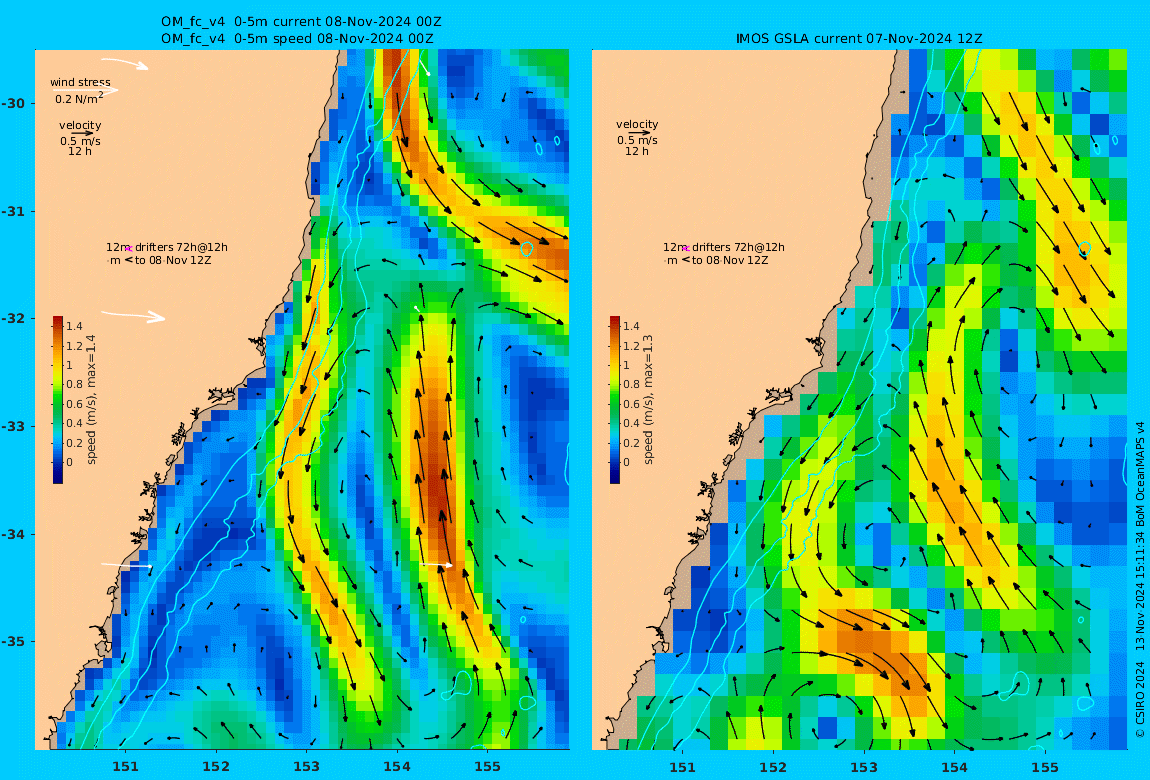
Task: Select the title 'OM_fc_v4 0-5m current 08-Nov-2024 00Z'
Action: [301, 22]
